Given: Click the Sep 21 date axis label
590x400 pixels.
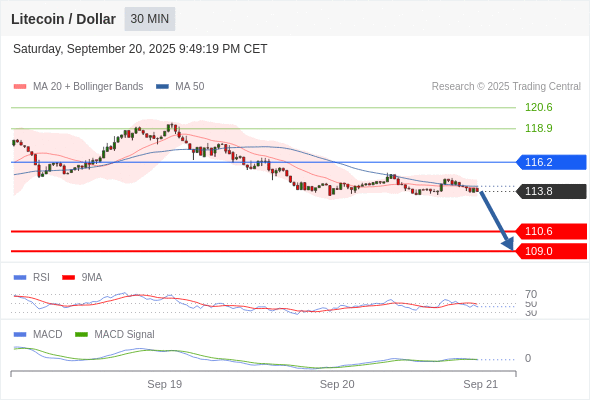Looking at the screenshot, I should pyautogui.click(x=481, y=384).
